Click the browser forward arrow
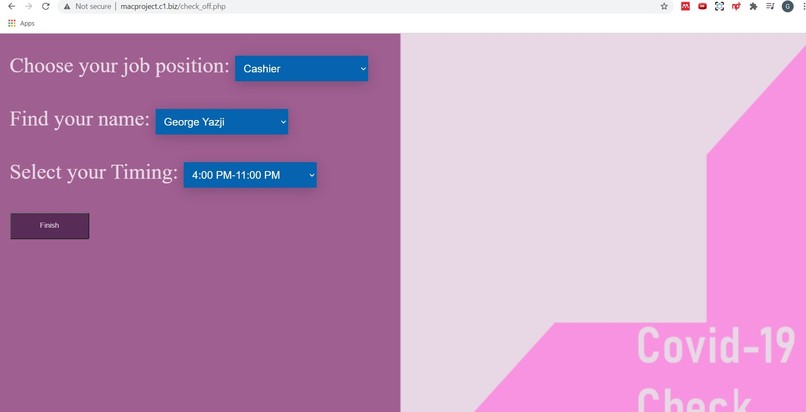 pos(28,7)
